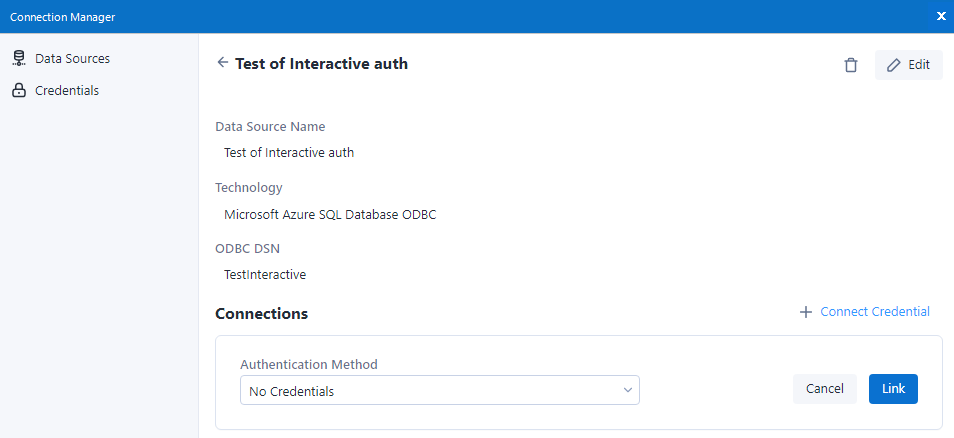Click the Connections section heading
This screenshot has height=438, width=954.
click(261, 314)
